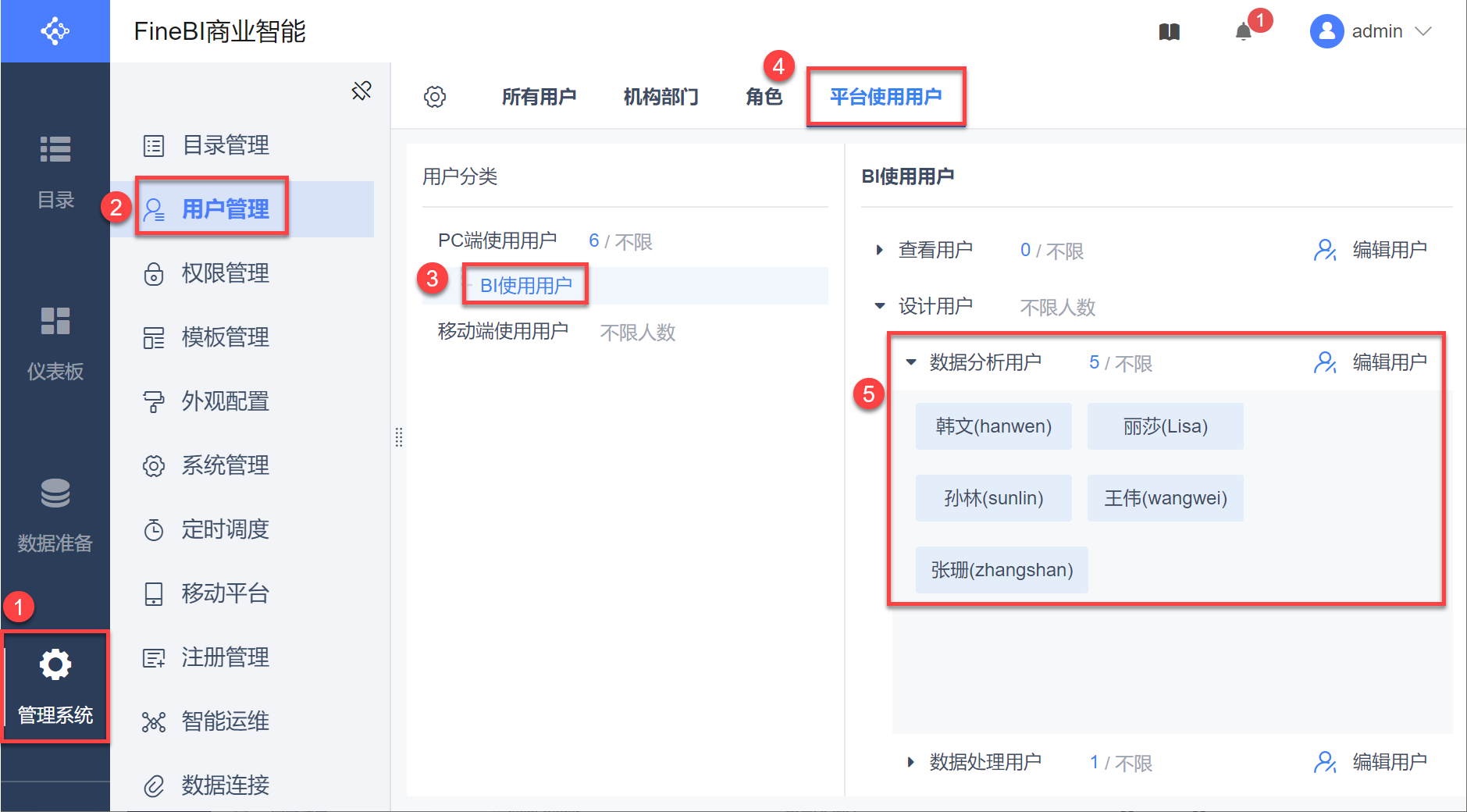Click edit-user icon in 查看用户 row
Viewport: 1467px width, 812px height.
tap(1325, 250)
